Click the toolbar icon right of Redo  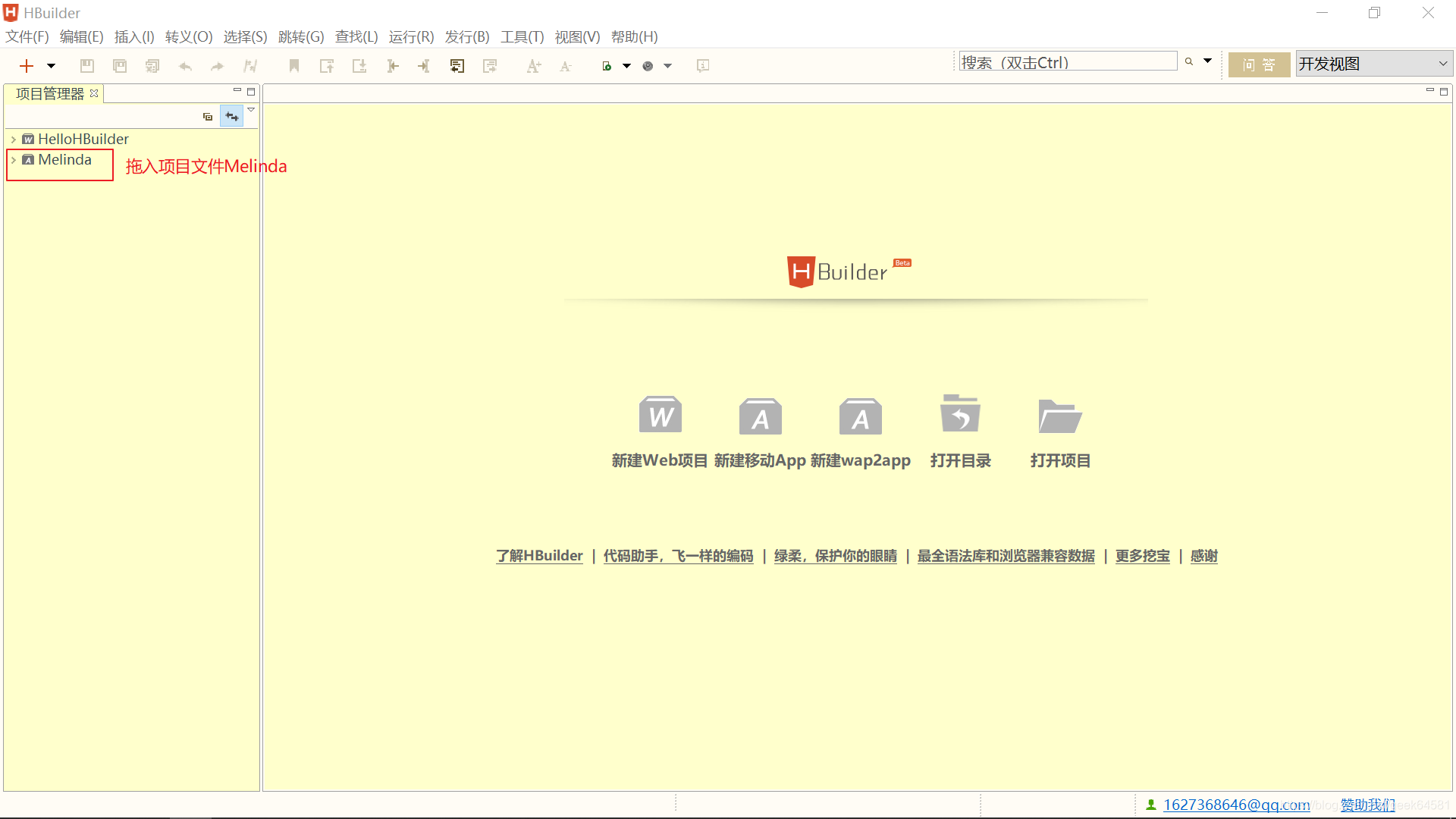[250, 66]
